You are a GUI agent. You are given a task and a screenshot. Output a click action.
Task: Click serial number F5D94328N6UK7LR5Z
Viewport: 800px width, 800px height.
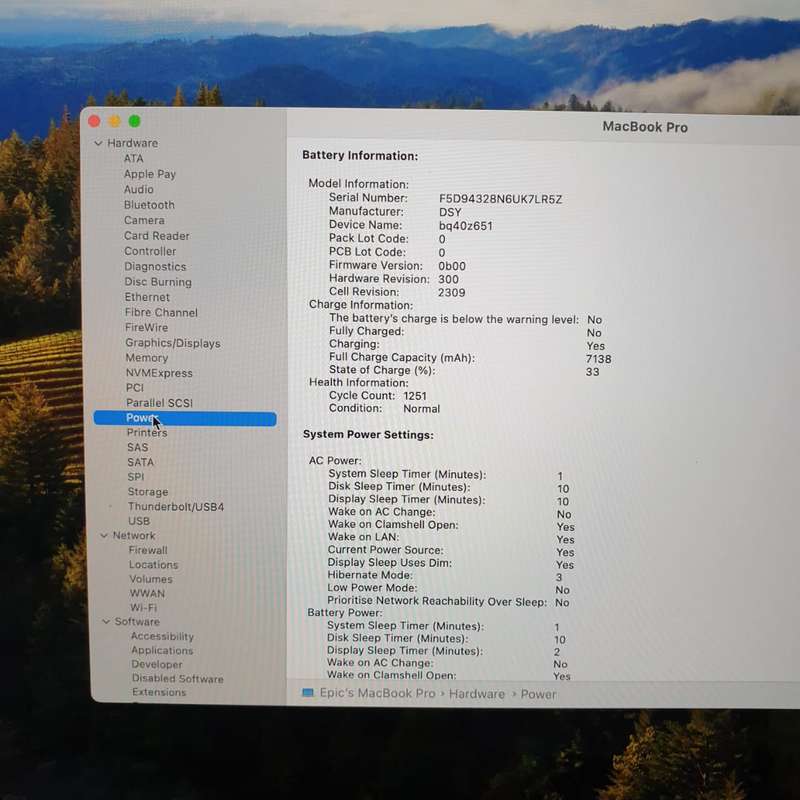pos(501,199)
